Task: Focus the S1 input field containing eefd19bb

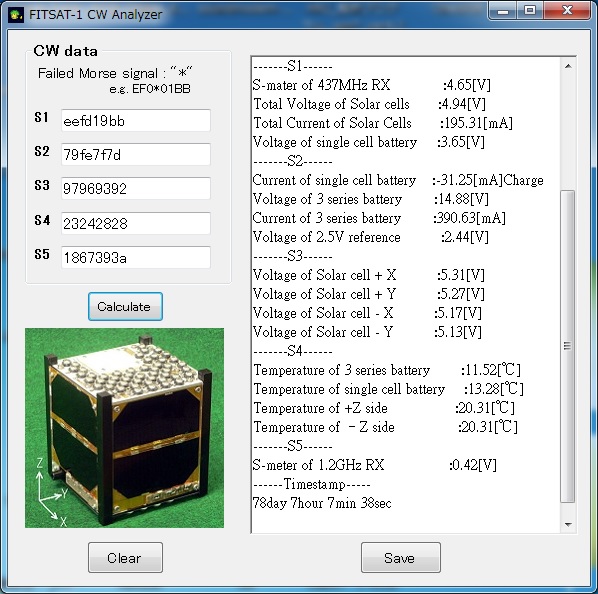Action: pyautogui.click(x=136, y=120)
